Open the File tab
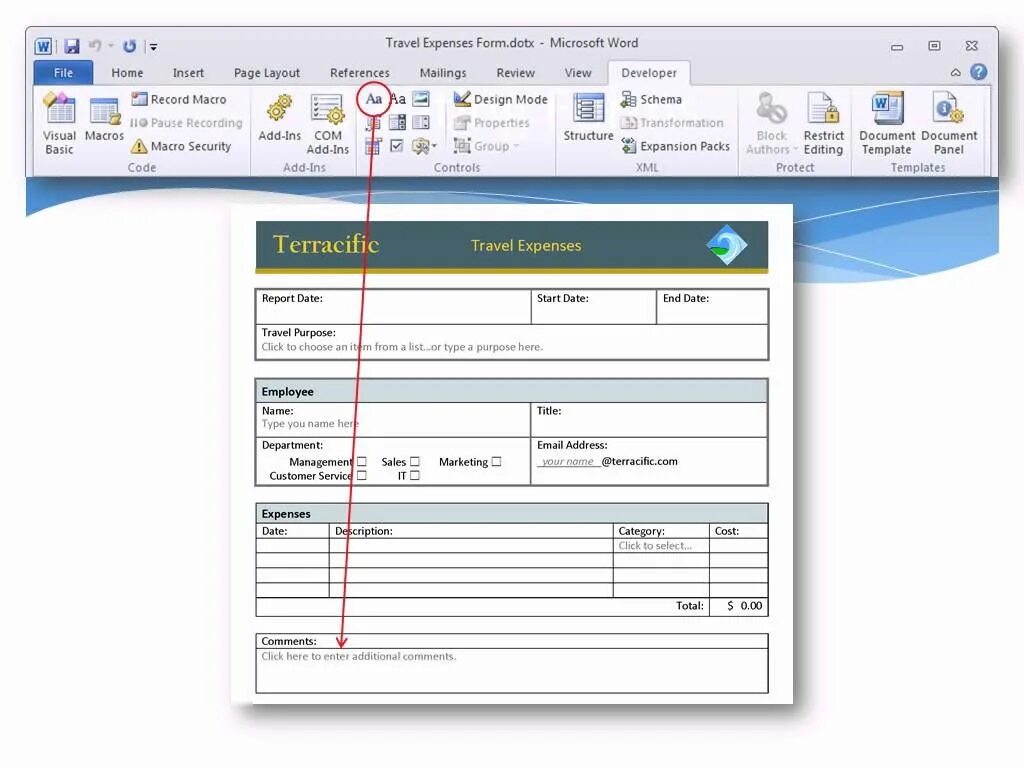 (63, 72)
